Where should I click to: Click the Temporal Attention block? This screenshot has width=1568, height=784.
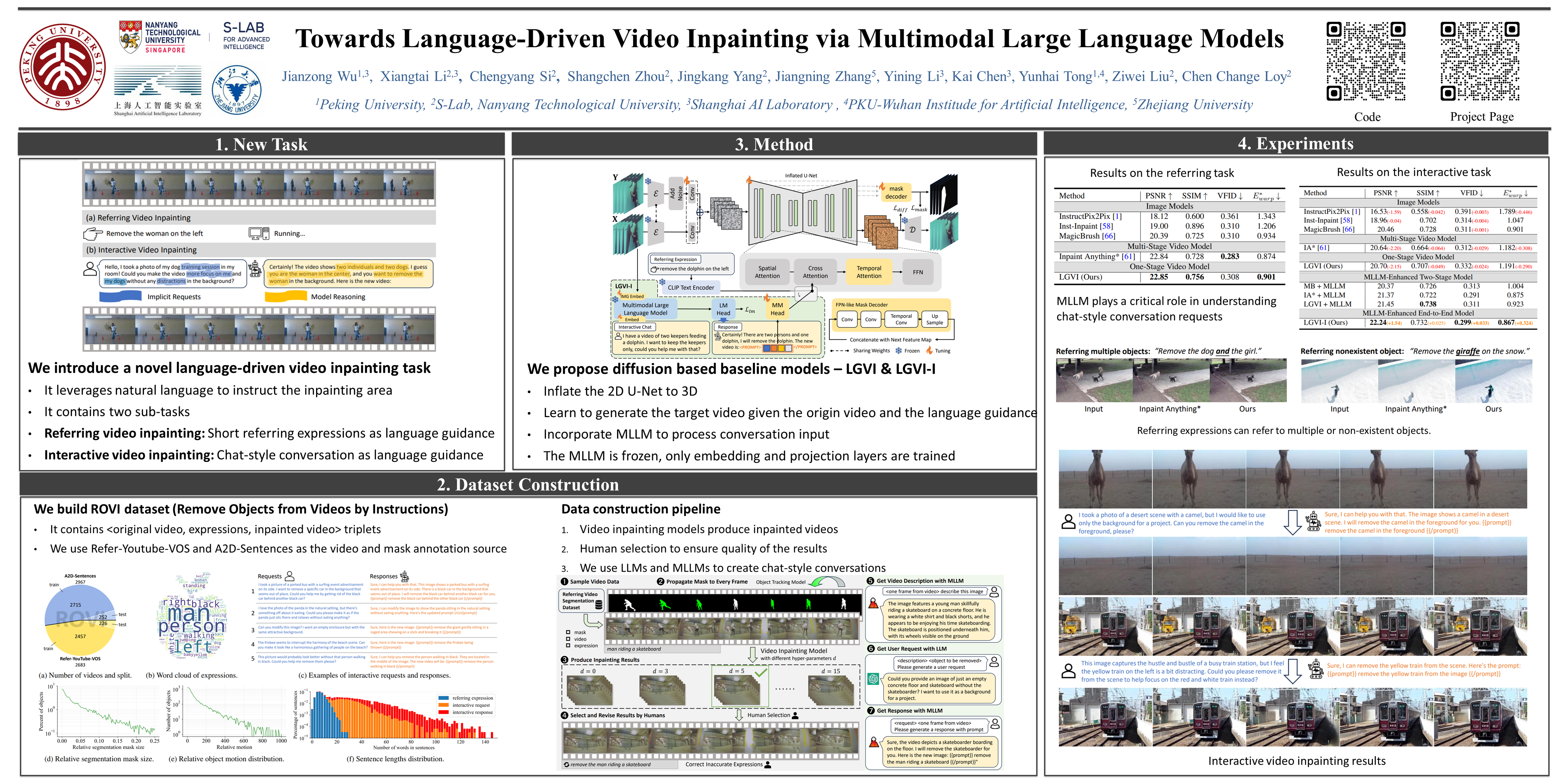point(869,272)
